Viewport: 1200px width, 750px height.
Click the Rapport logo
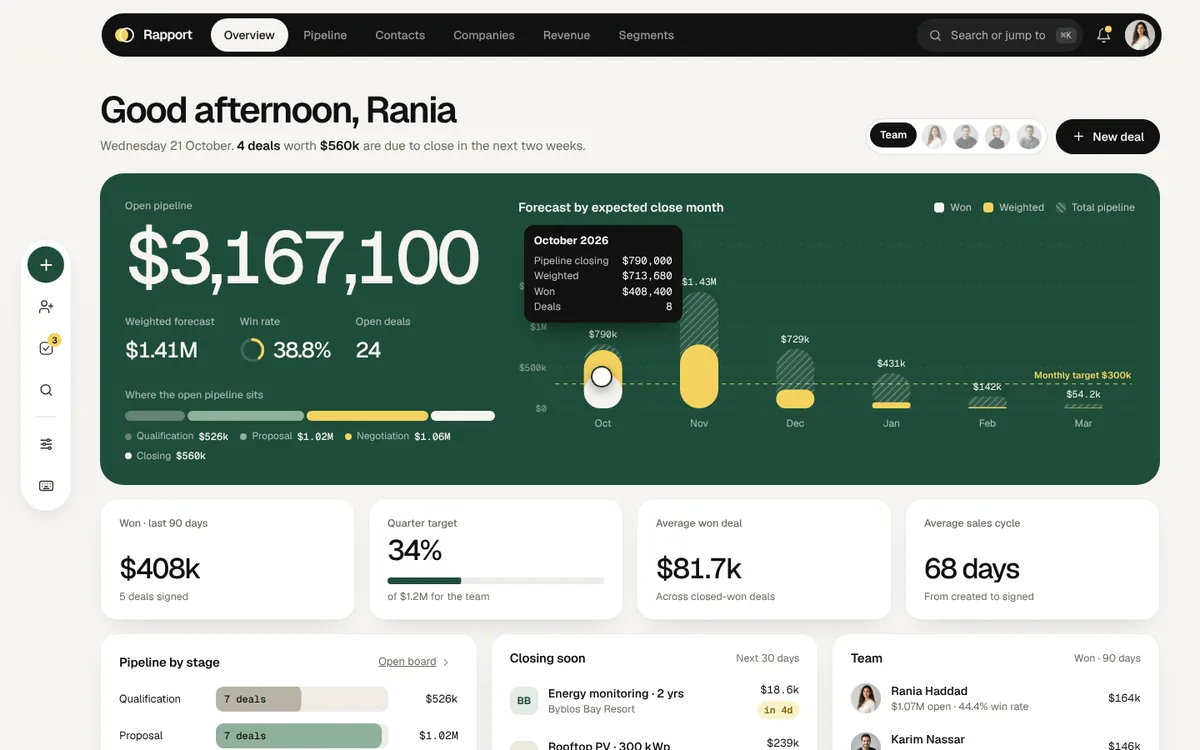[153, 35]
